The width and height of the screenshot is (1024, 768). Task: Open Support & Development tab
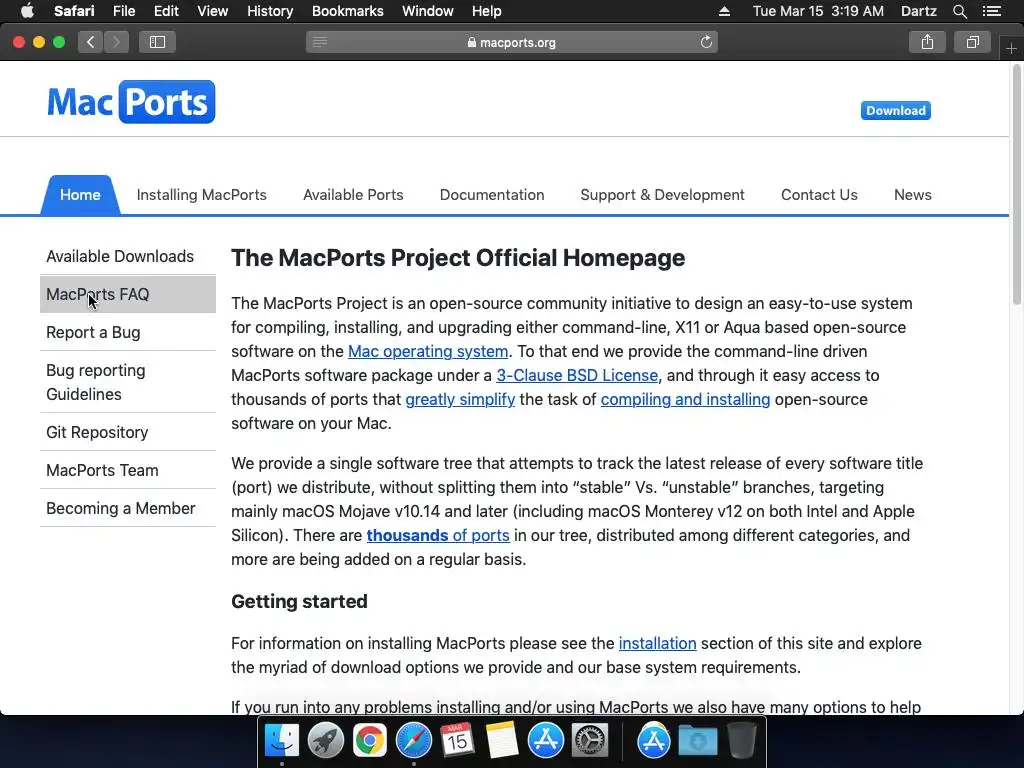[x=662, y=195]
